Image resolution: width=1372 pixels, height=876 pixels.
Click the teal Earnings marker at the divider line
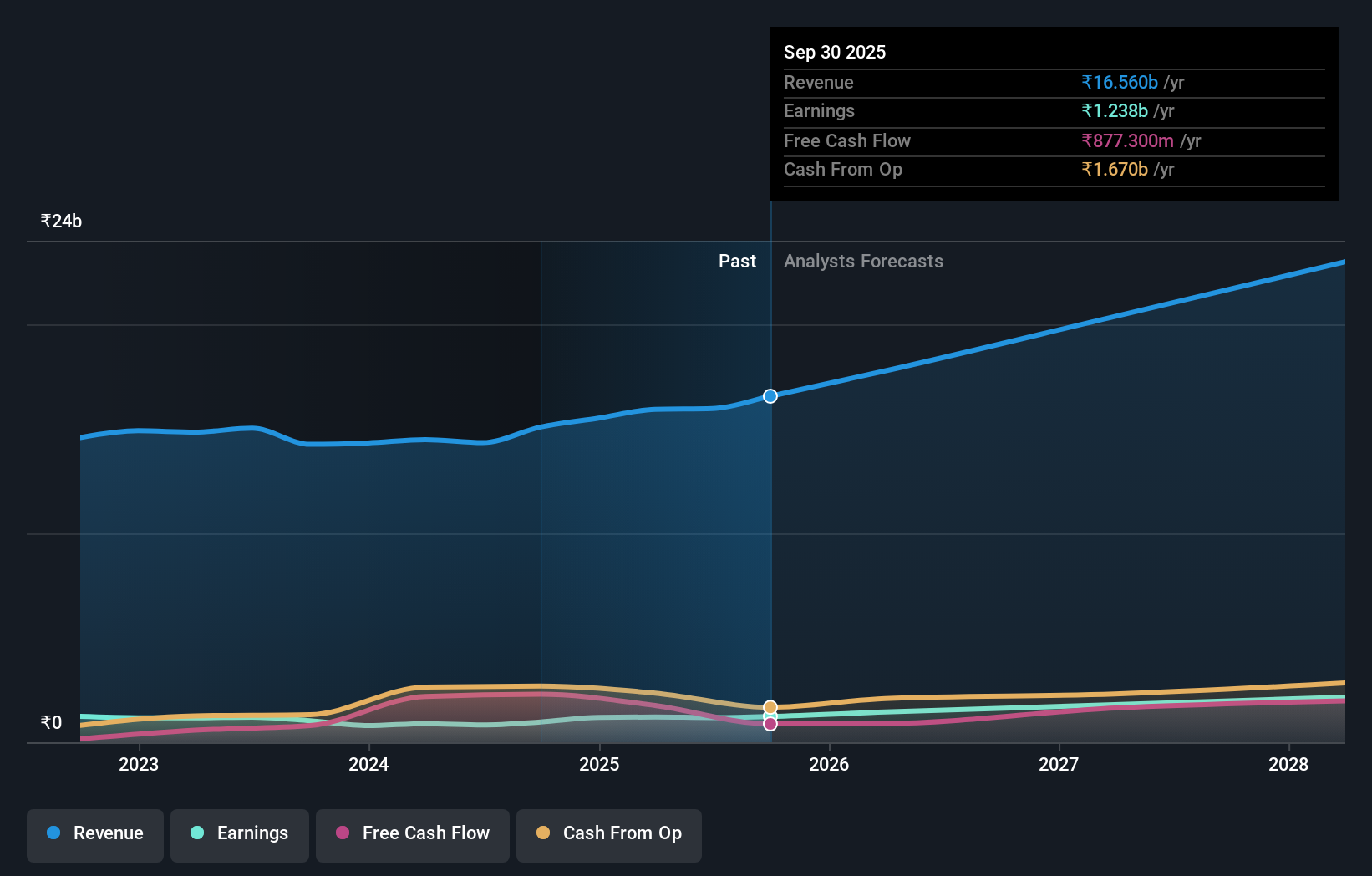click(x=769, y=717)
